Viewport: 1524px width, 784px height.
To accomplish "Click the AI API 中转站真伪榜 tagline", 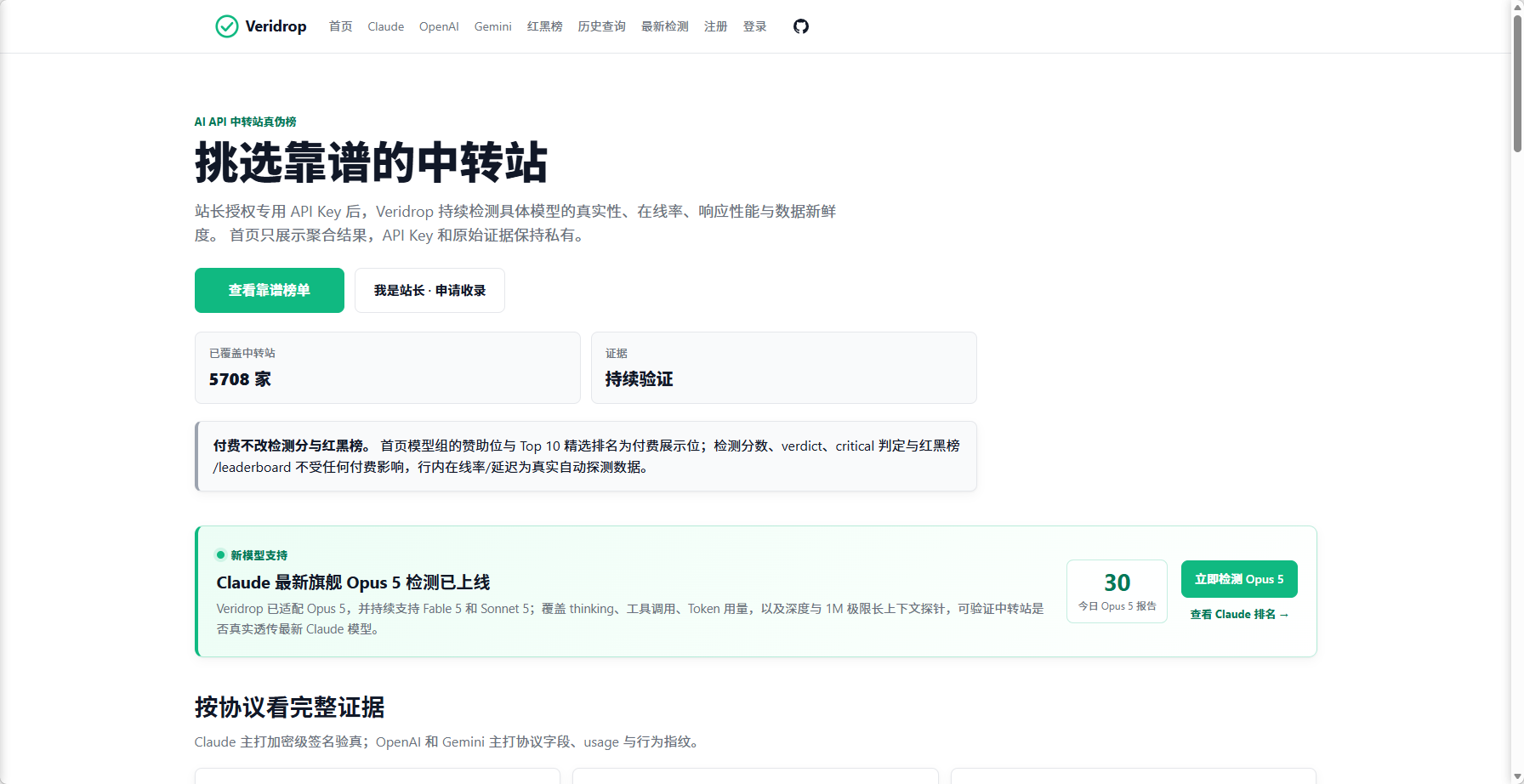I will pos(246,122).
